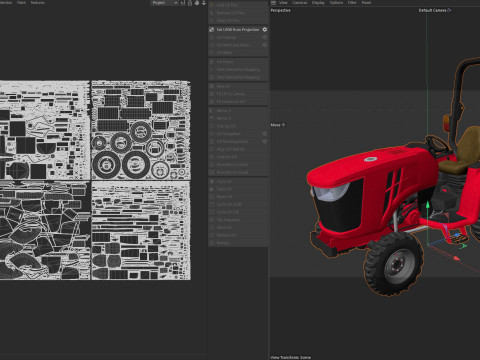Screen dimensions: 480x360
Task: Open the viewport View menu
Action: coord(283,3)
